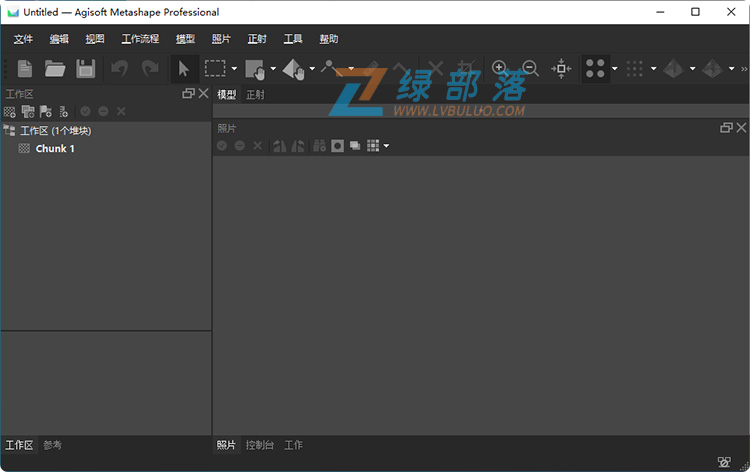
Task: Open photo view mode grid dropdown arrow
Action: 386,146
